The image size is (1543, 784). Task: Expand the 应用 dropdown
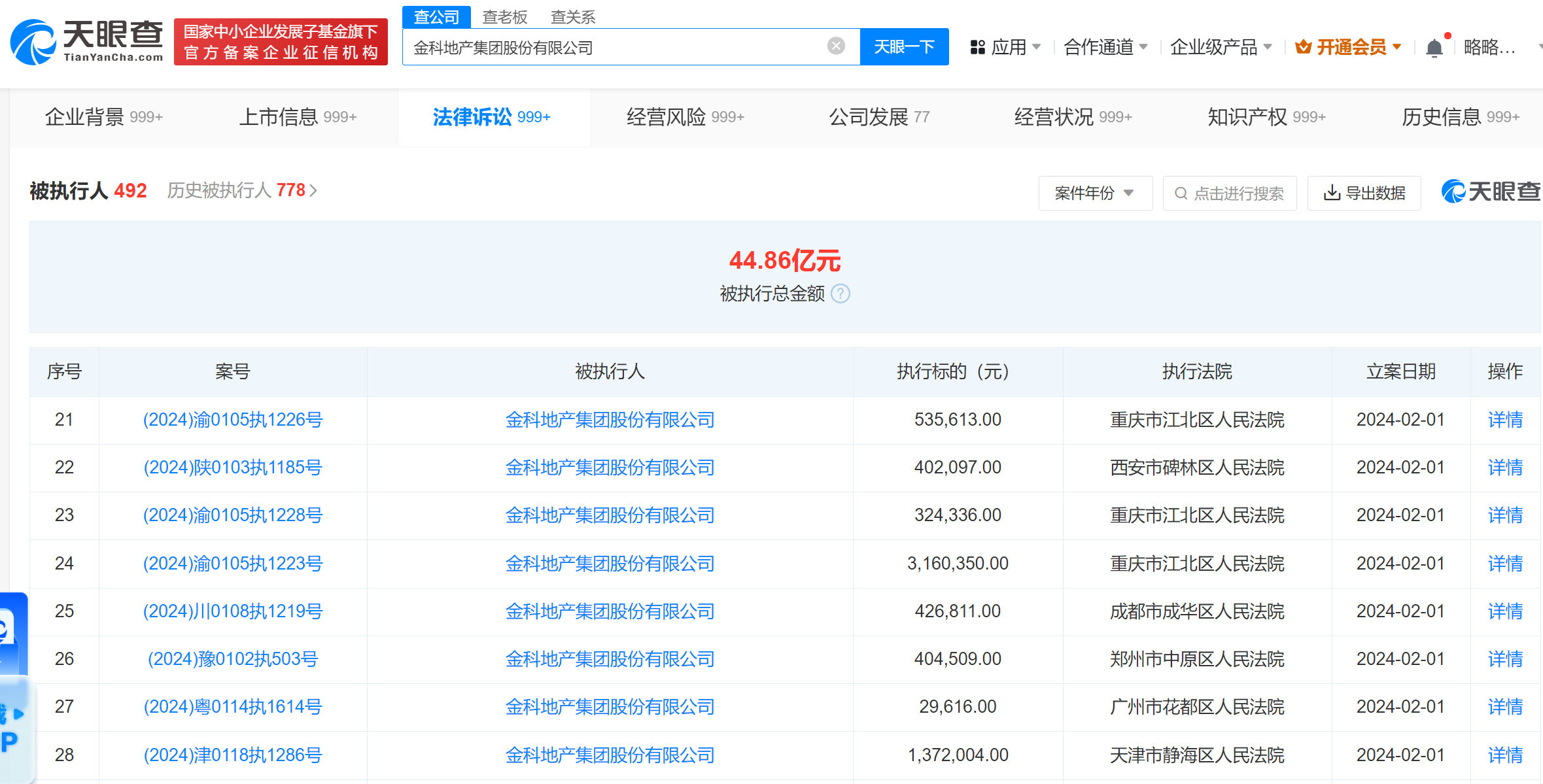coord(1036,47)
